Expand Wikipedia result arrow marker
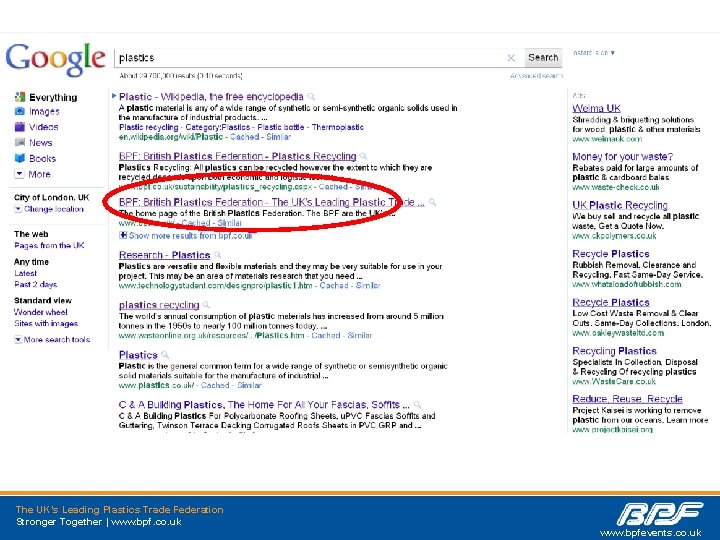The image size is (720, 540). pyautogui.click(x=114, y=96)
